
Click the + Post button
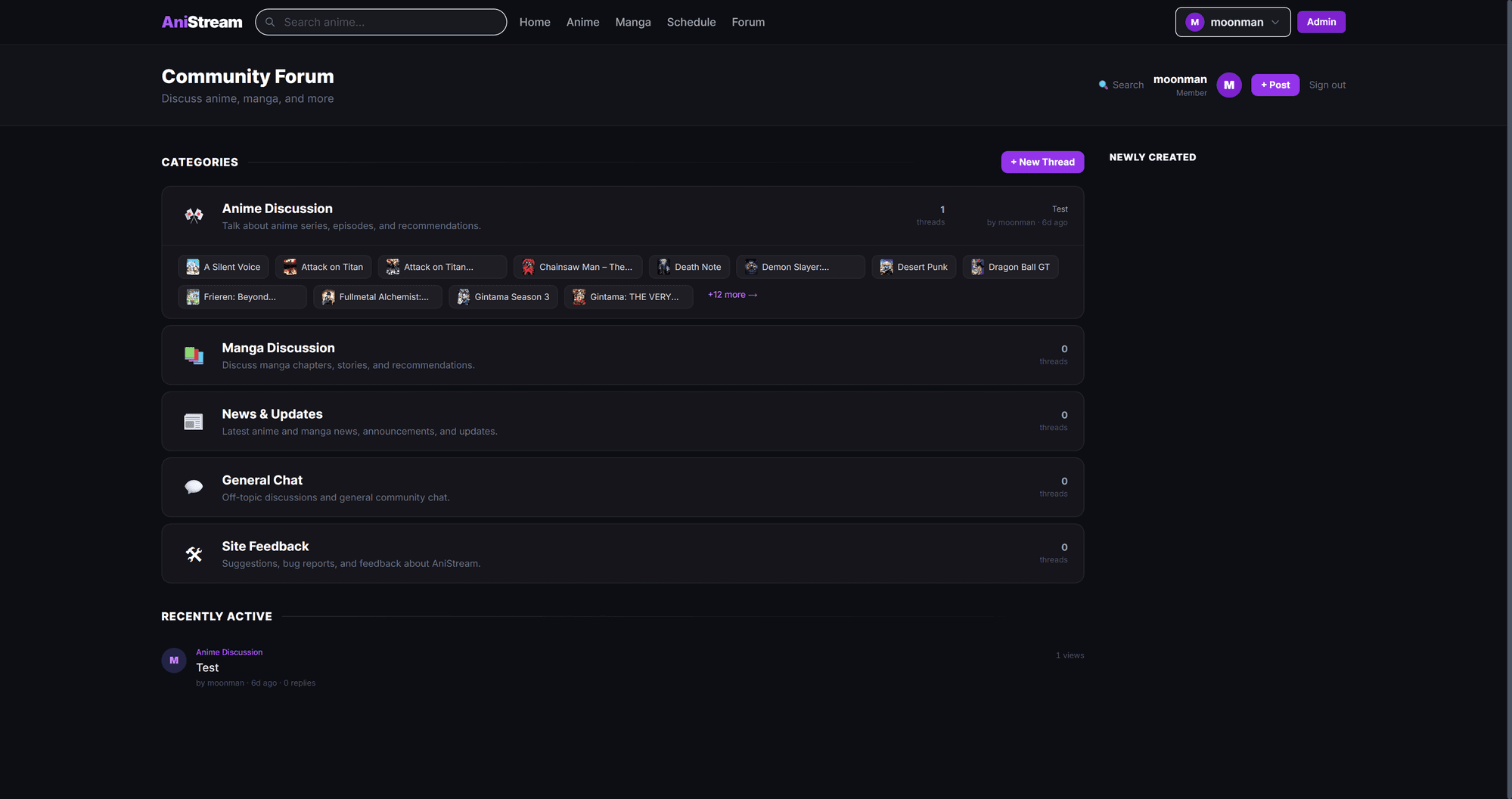(1275, 85)
